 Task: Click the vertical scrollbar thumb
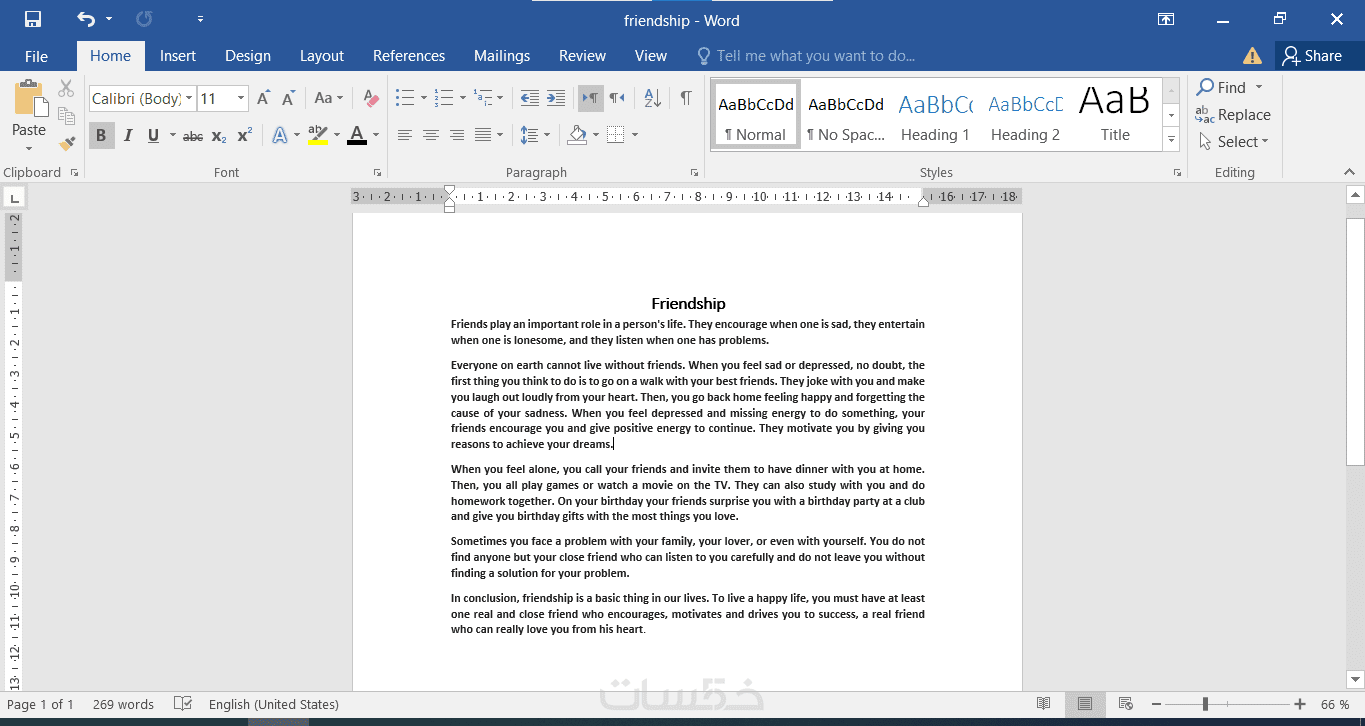(1355, 341)
